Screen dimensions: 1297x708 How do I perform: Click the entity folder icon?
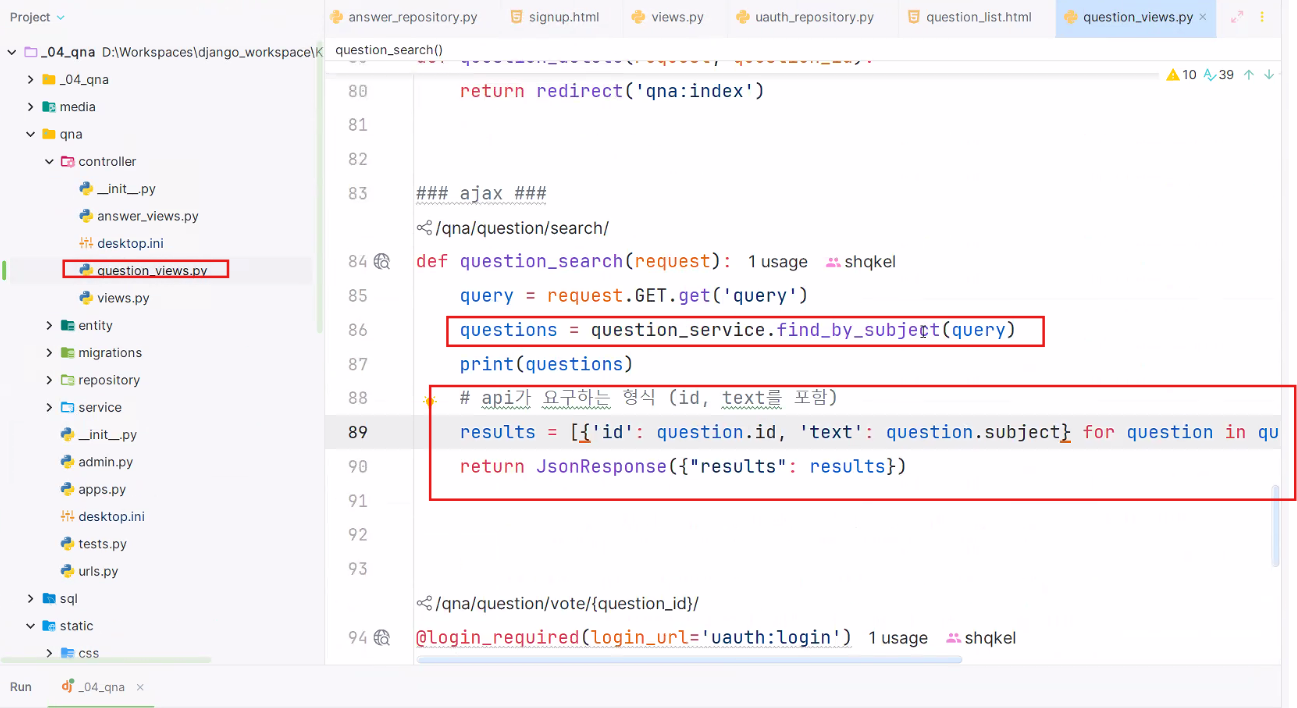point(67,325)
